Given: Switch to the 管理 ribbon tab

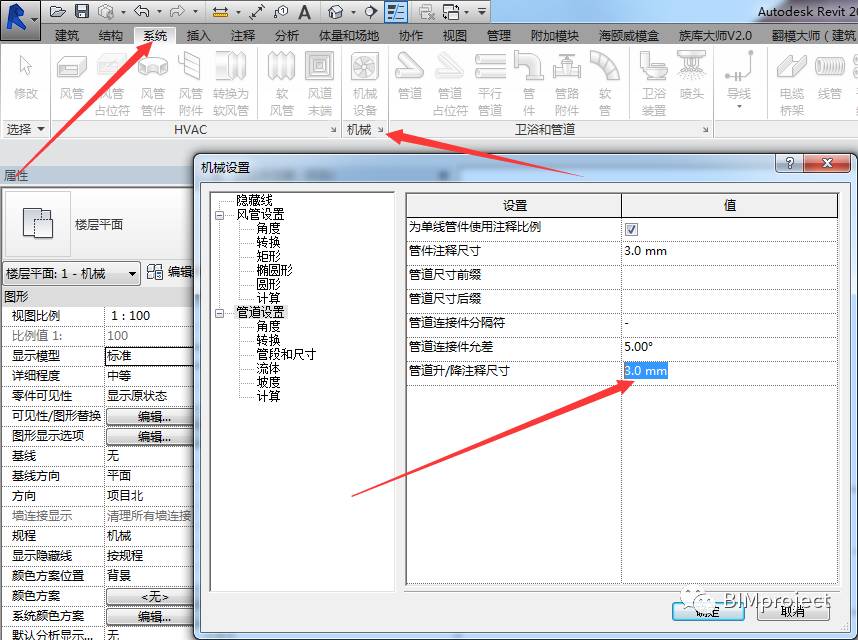Looking at the screenshot, I should click(498, 36).
